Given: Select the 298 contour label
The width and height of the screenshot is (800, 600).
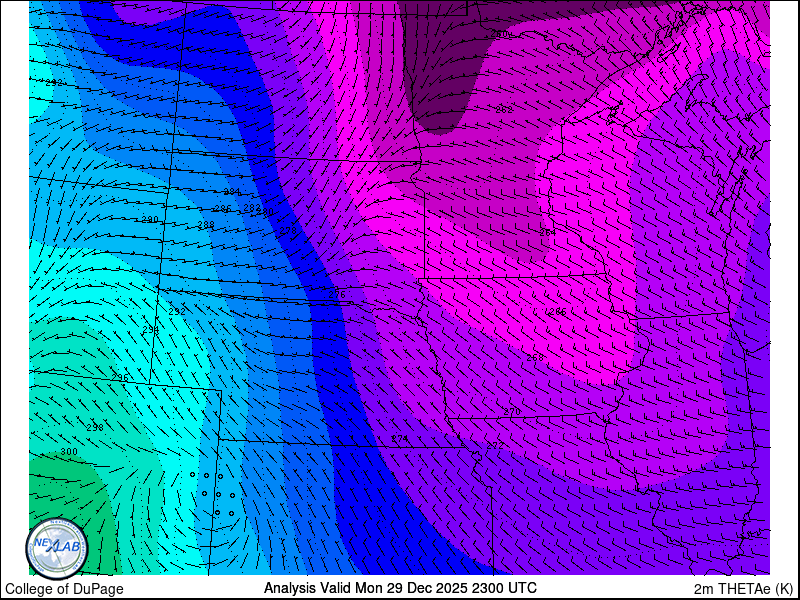Looking at the screenshot, I should point(95,428).
